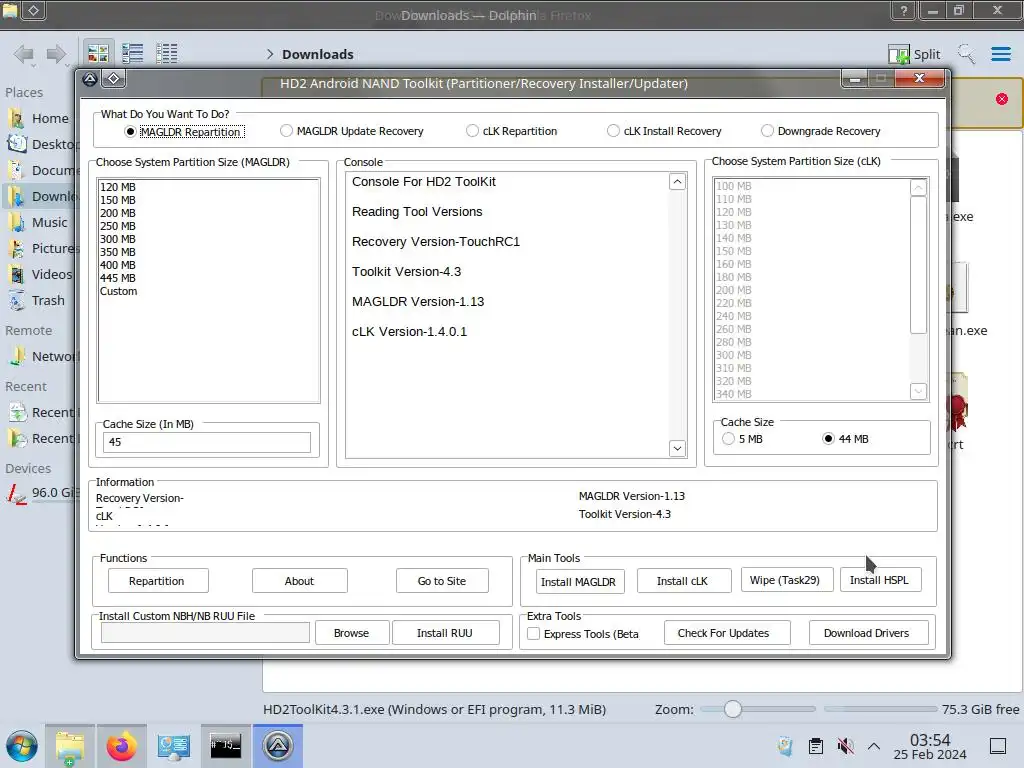The height and width of the screenshot is (768, 1024).
Task: Click the Install RUU button
Action: pos(445,633)
